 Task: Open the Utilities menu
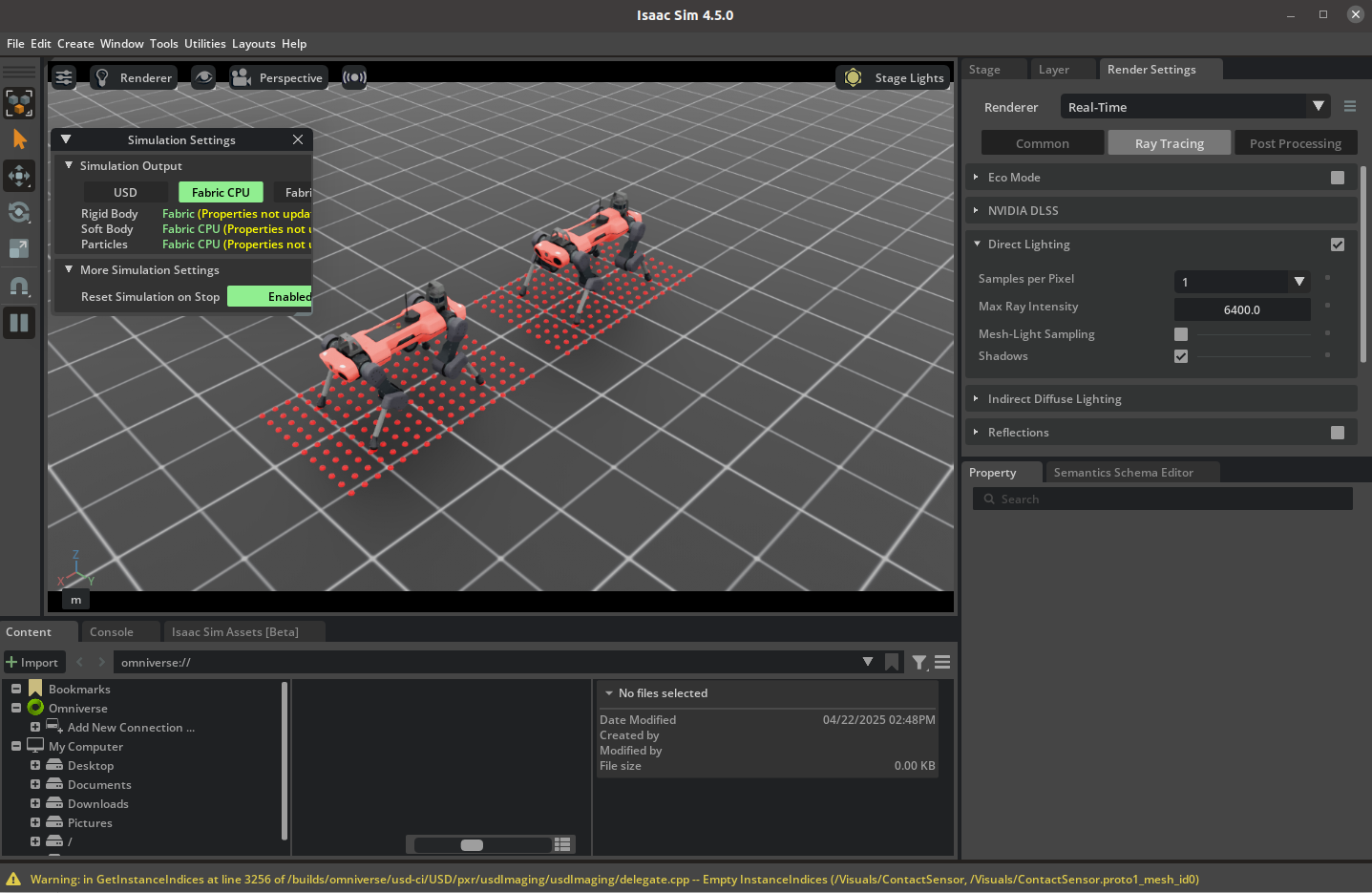(x=204, y=44)
